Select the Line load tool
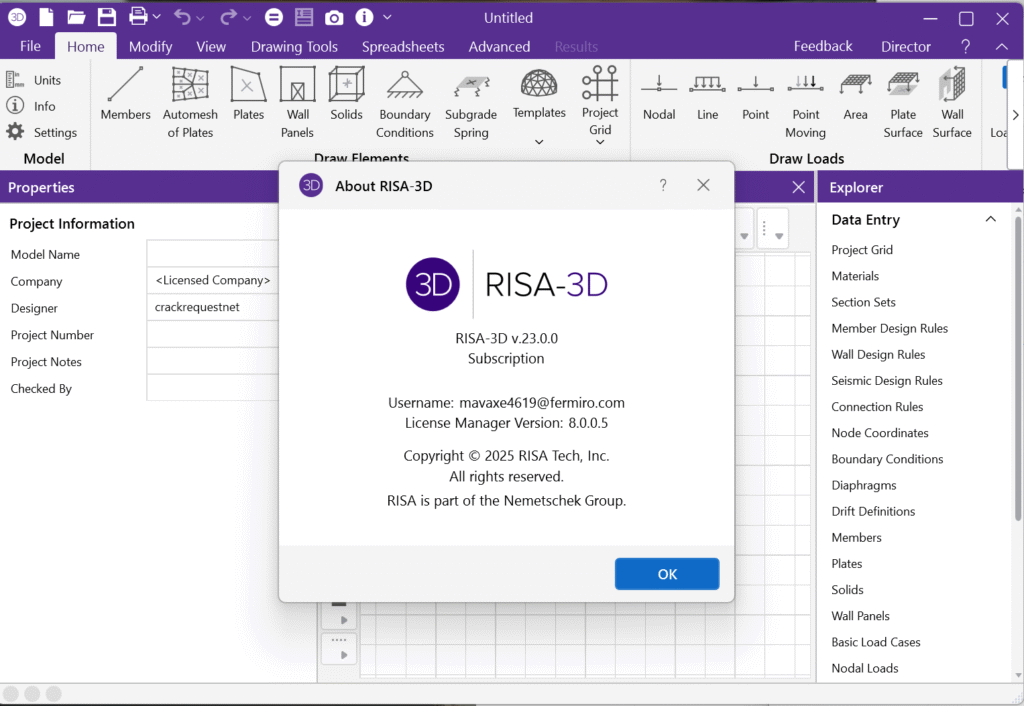 coord(707,94)
